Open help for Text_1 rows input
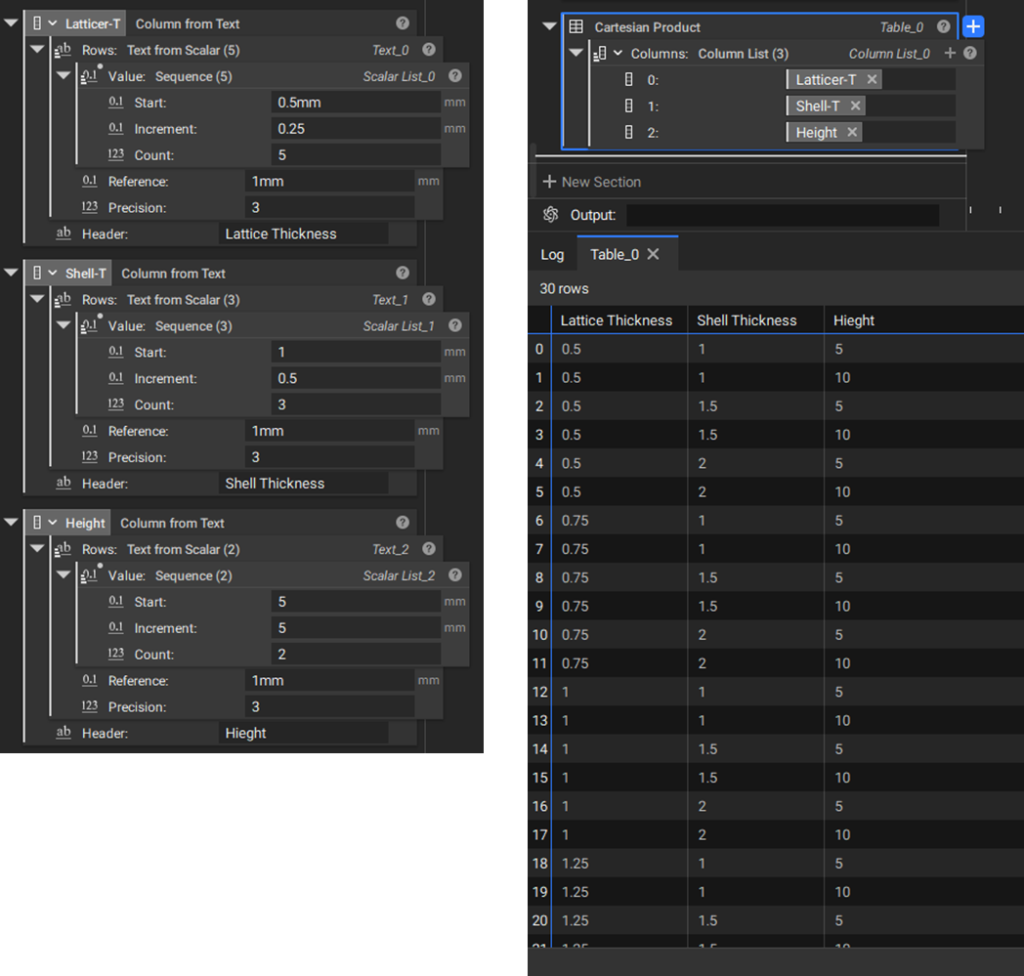1024x976 pixels. tap(428, 299)
